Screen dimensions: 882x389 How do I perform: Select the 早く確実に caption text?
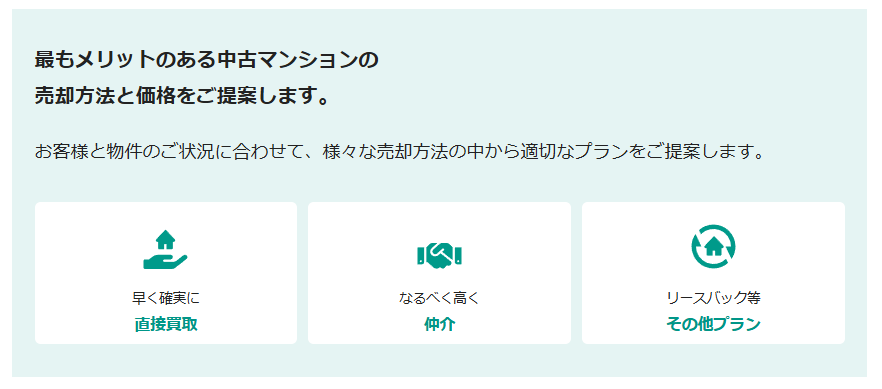[166, 298]
